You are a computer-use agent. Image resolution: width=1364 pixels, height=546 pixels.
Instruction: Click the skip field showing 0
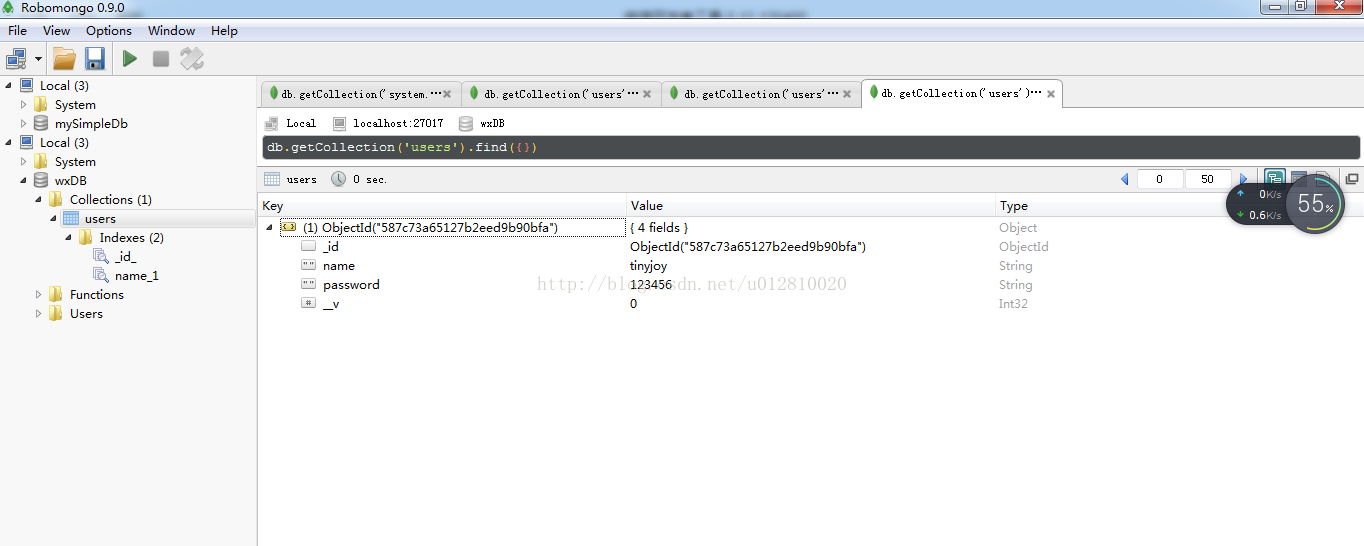1160,179
